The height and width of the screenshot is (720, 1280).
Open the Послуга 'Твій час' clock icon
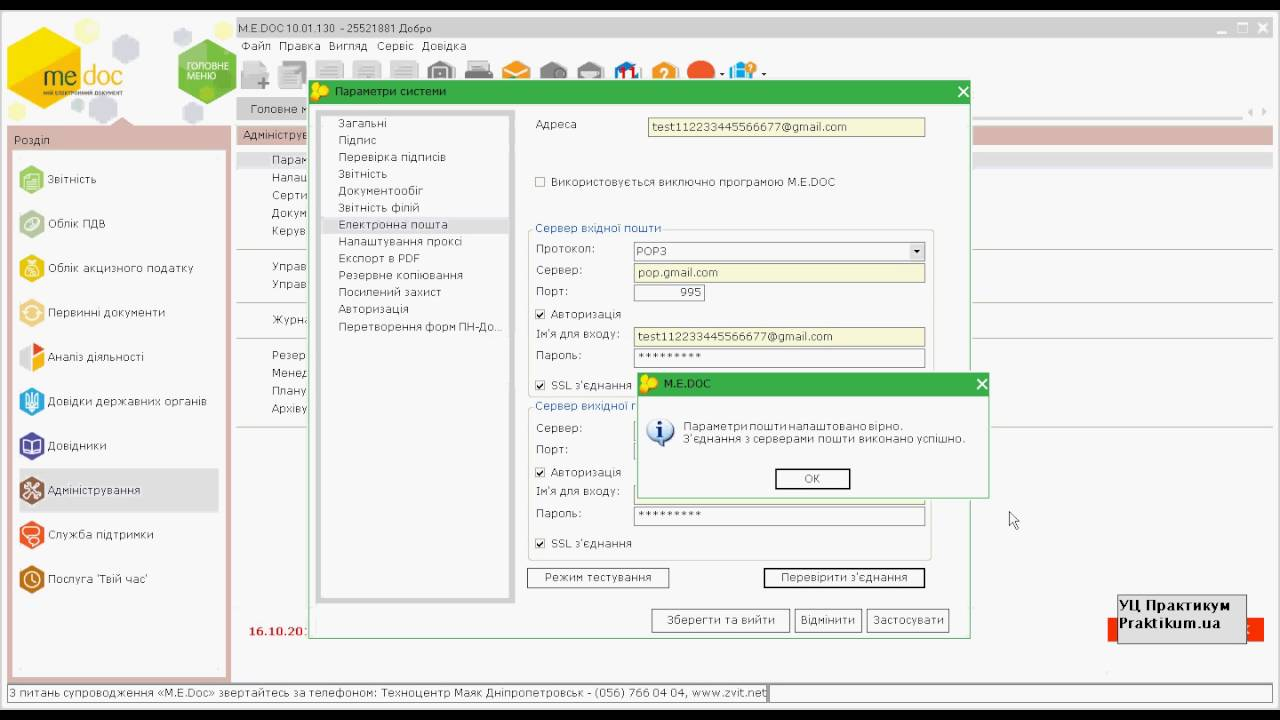coord(32,579)
